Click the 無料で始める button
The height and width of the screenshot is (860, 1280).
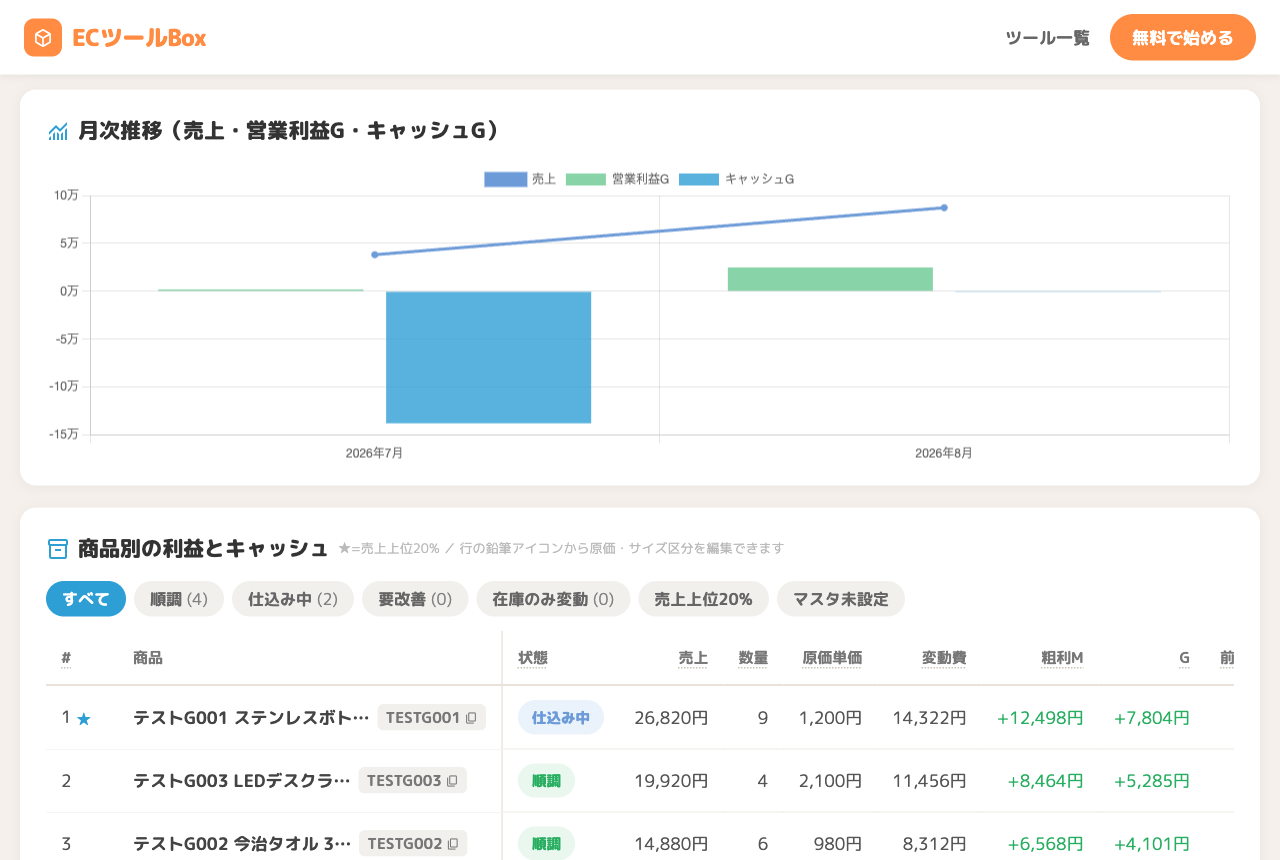1183,38
